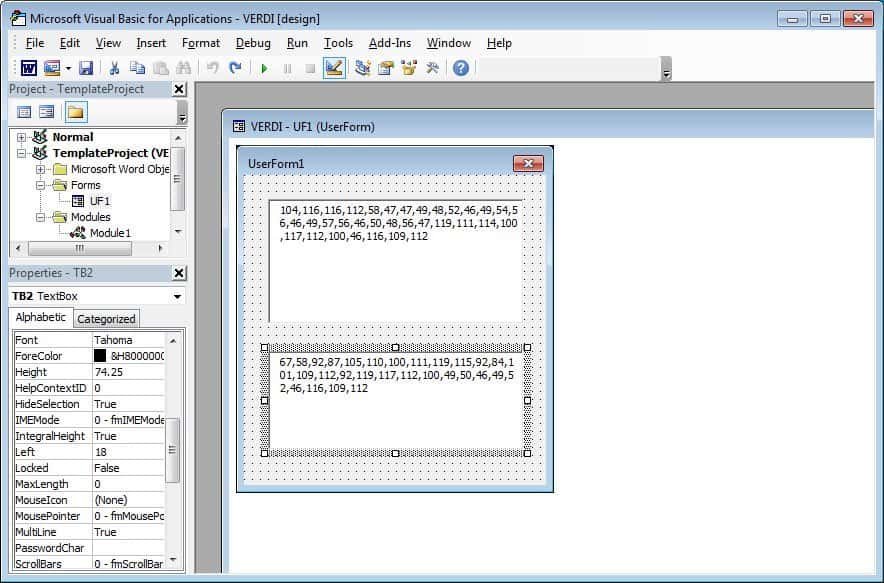
Task: Open the Format menu
Action: [201, 43]
